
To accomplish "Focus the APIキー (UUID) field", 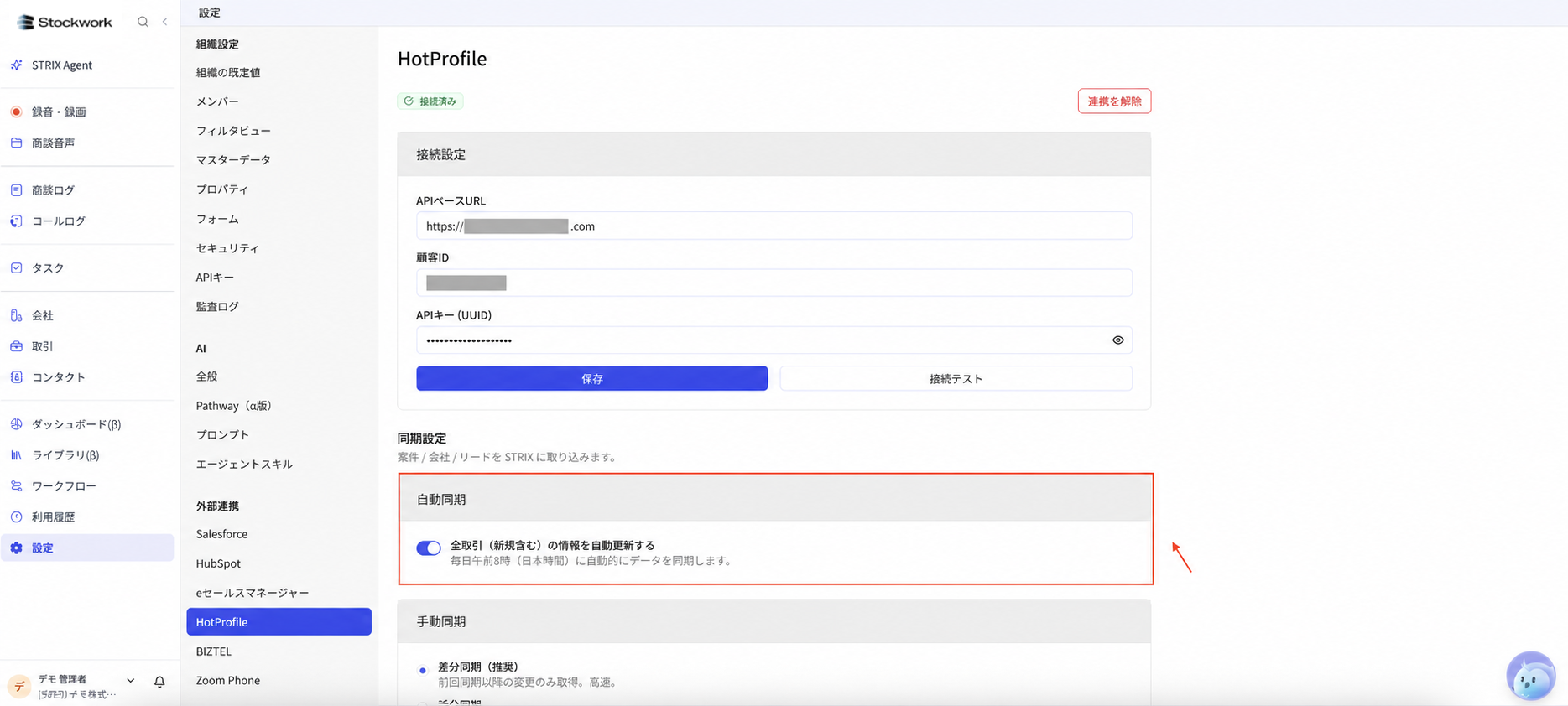I will pyautogui.click(x=774, y=340).
